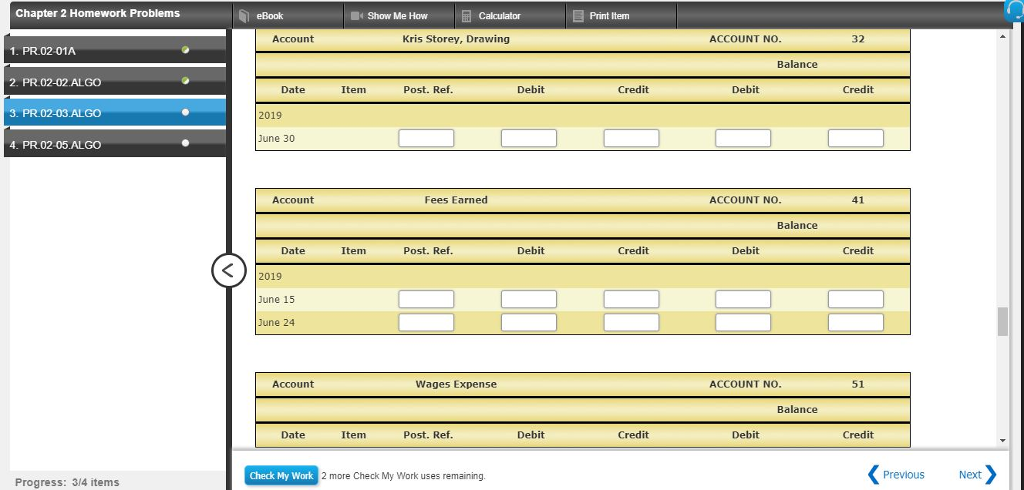Click the Previous chevron arrow icon
Viewport: 1024px width, 490px height.
pos(873,474)
